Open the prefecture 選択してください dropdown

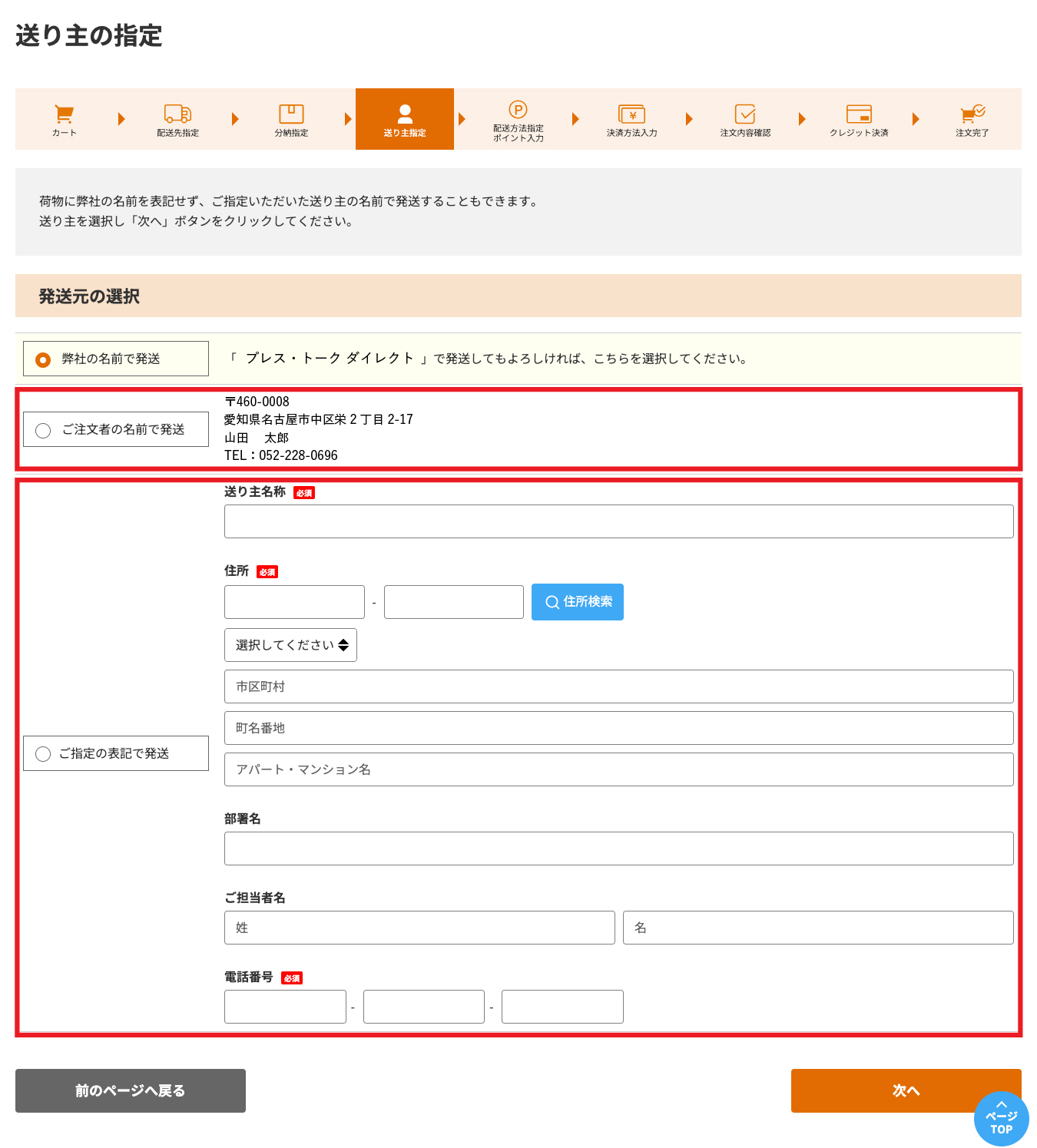tap(290, 645)
